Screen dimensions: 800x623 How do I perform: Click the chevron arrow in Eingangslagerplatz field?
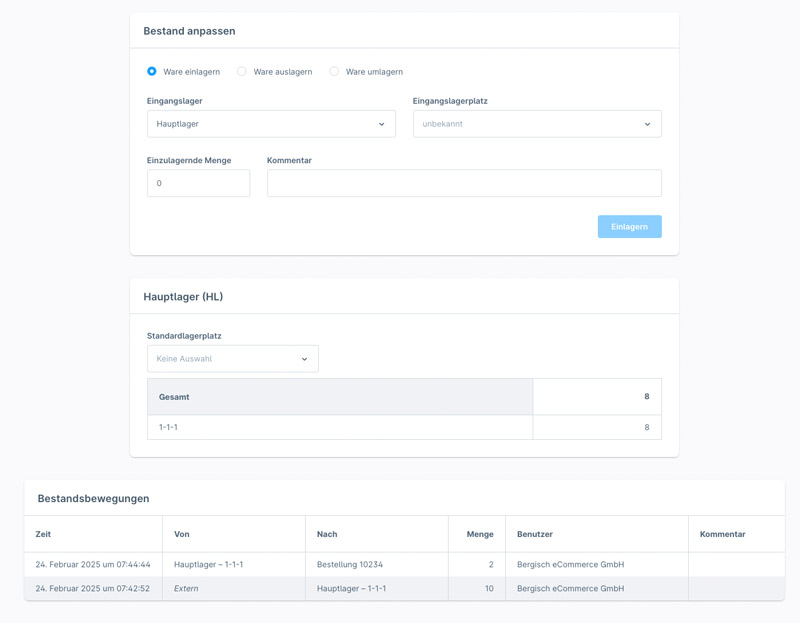(x=647, y=124)
